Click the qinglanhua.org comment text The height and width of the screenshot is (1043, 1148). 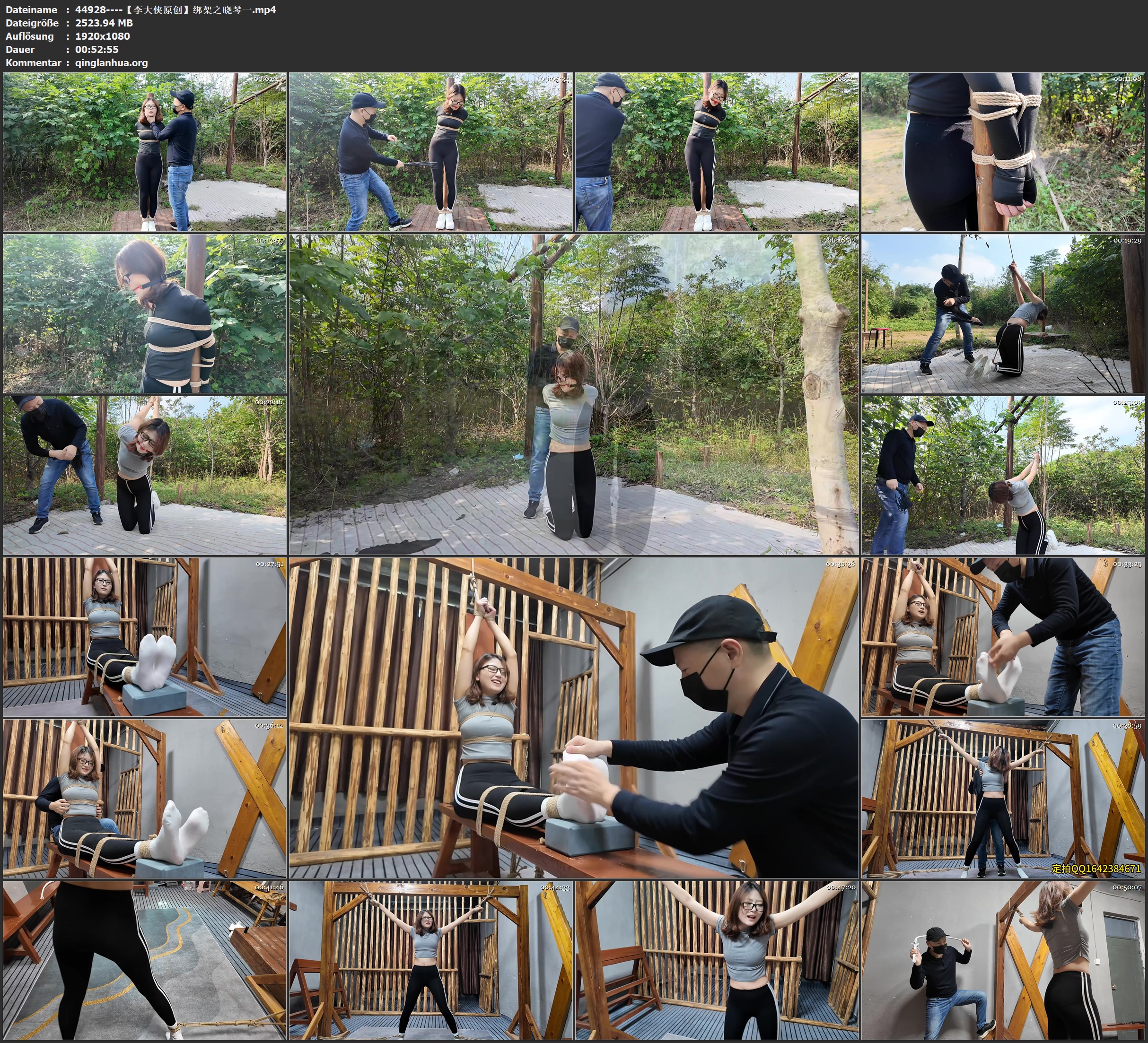(x=111, y=62)
